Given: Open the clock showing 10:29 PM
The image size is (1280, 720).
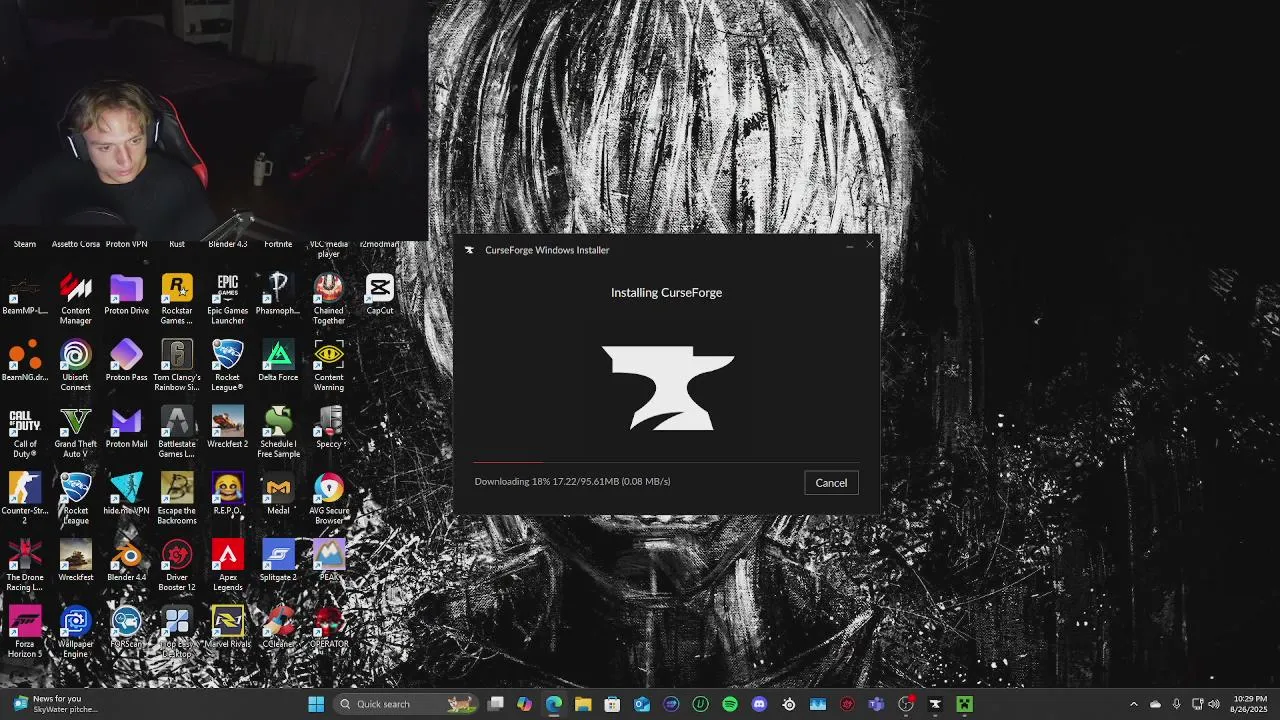Looking at the screenshot, I should 1249,704.
